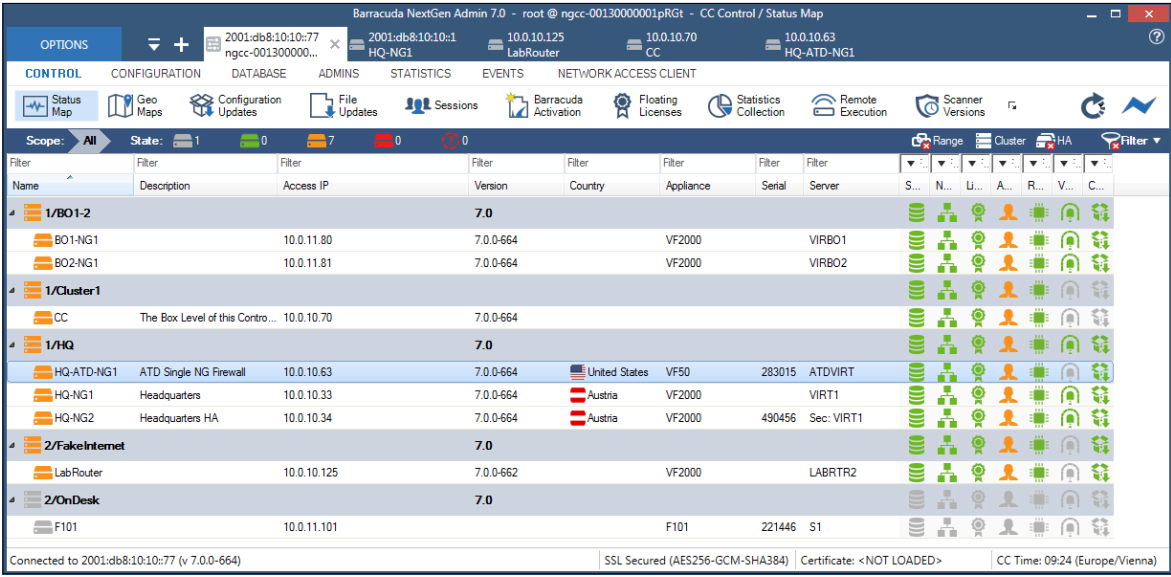
Task: Click the ribbon expand launcher icon
Action: click(1012, 106)
